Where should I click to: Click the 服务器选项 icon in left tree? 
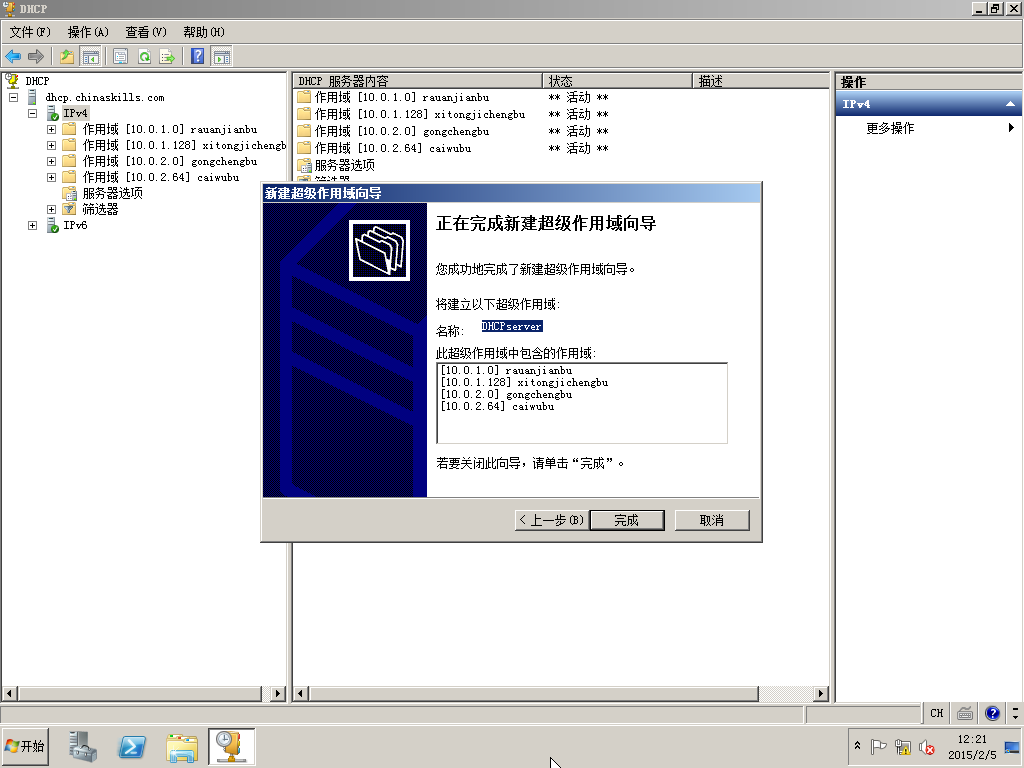(x=69, y=193)
